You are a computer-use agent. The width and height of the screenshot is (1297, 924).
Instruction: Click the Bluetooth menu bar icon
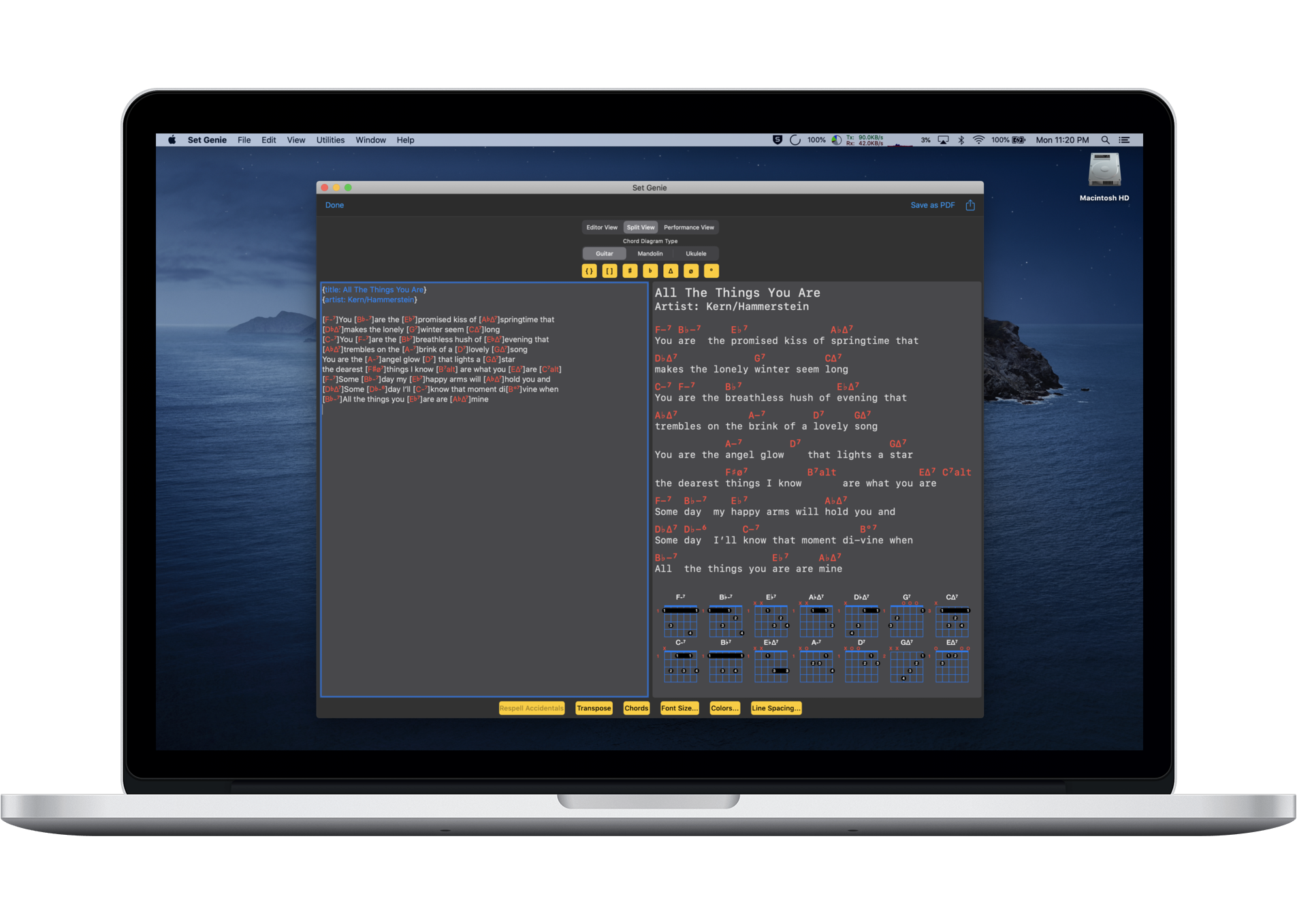[x=961, y=140]
